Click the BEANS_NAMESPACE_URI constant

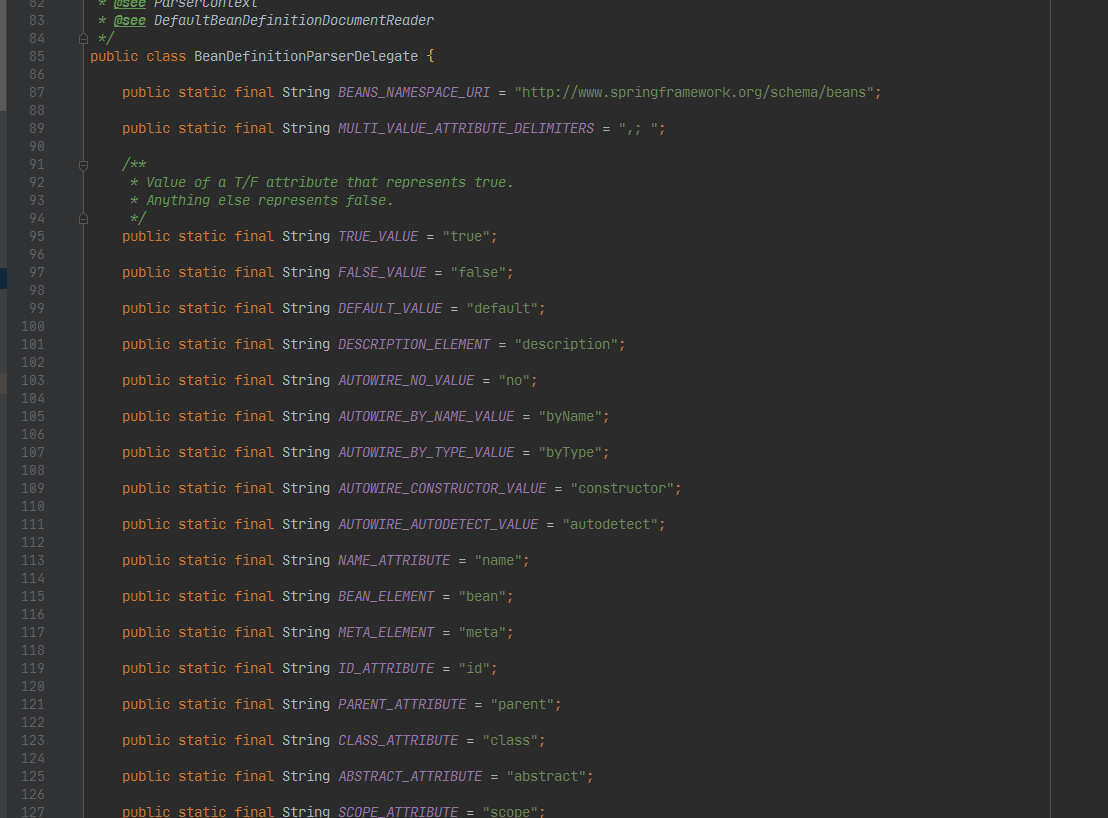point(414,93)
